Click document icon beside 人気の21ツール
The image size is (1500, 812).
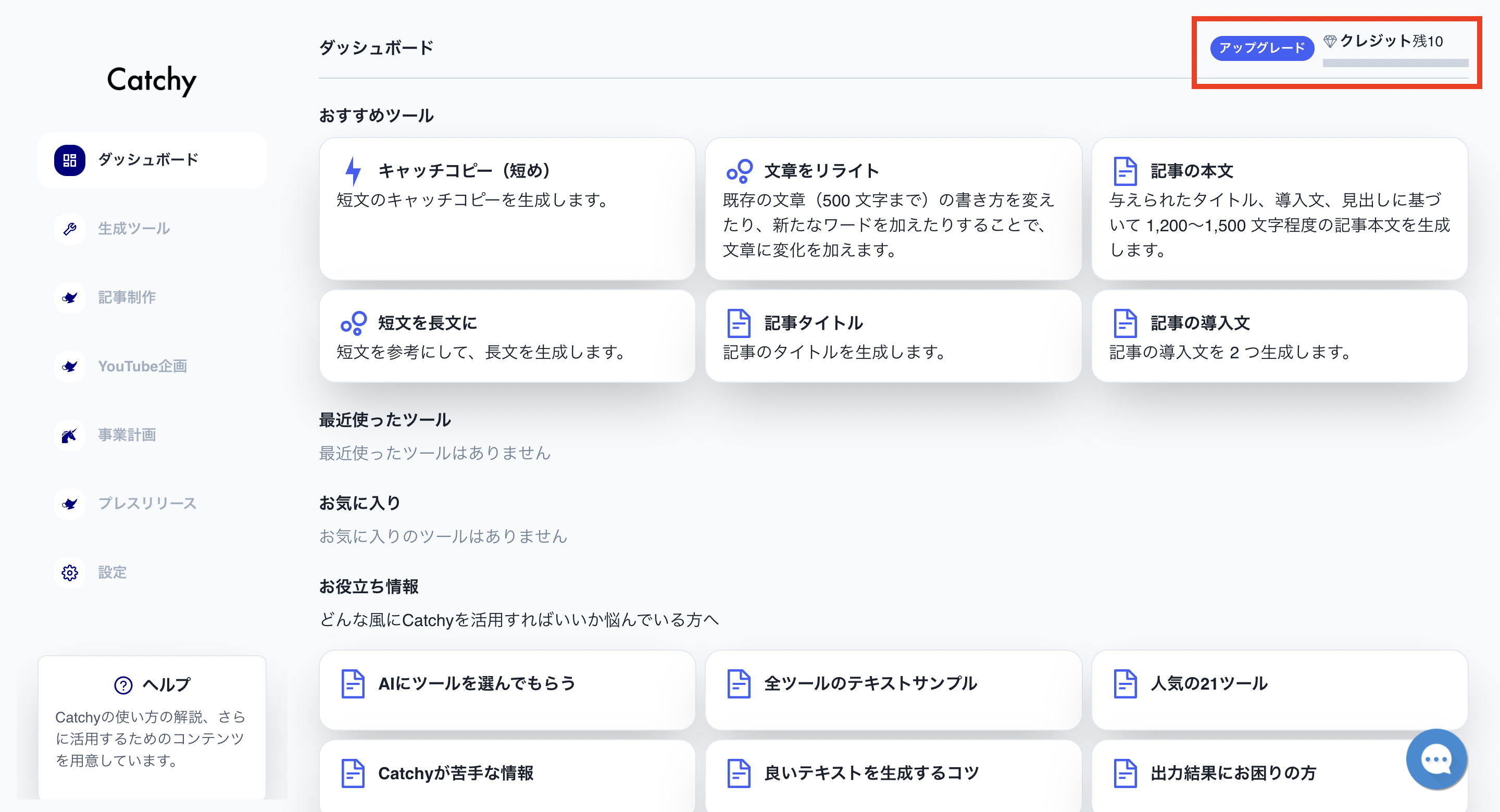tap(1125, 683)
